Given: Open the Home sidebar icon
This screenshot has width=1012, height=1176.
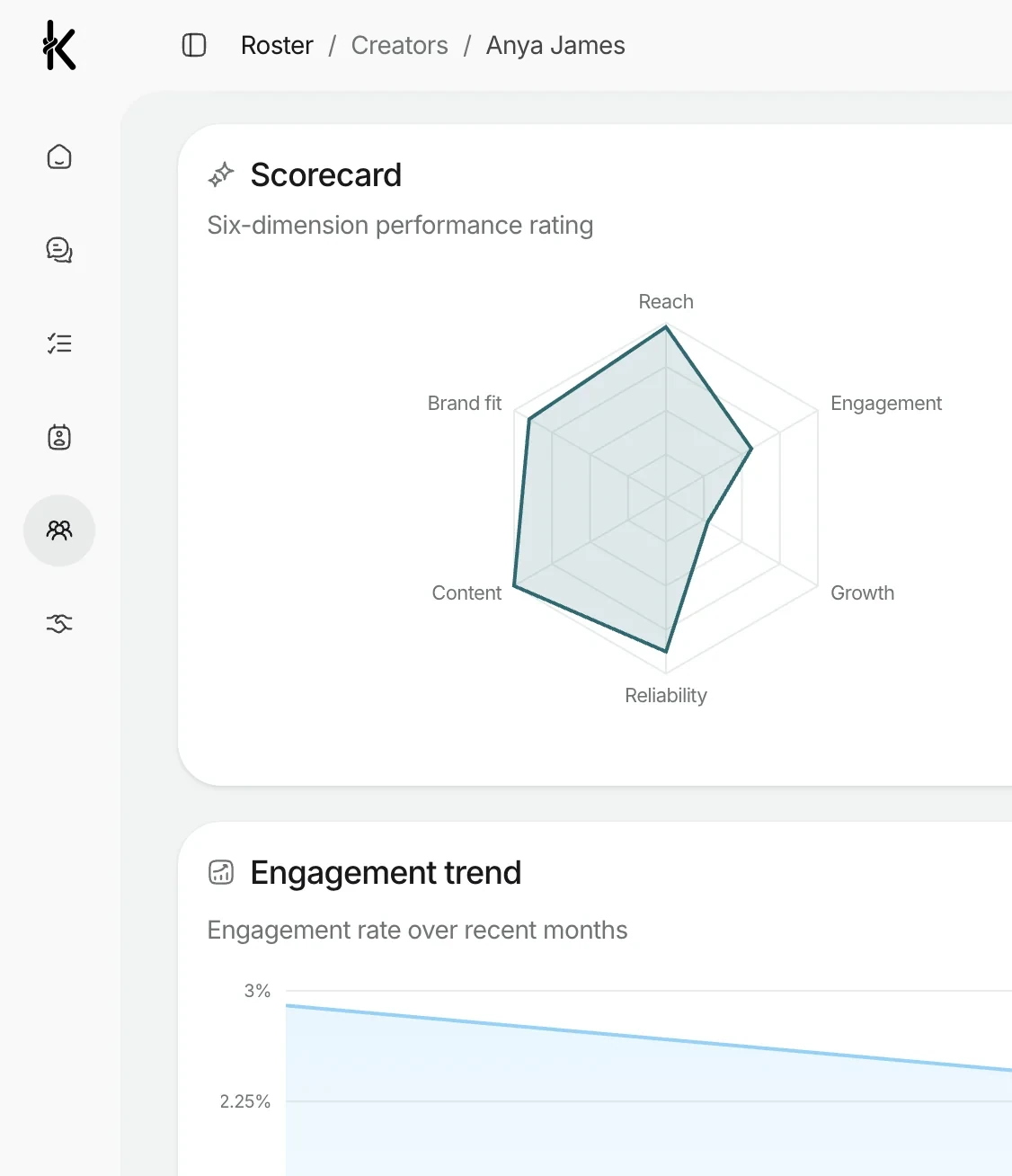Looking at the screenshot, I should (x=59, y=156).
